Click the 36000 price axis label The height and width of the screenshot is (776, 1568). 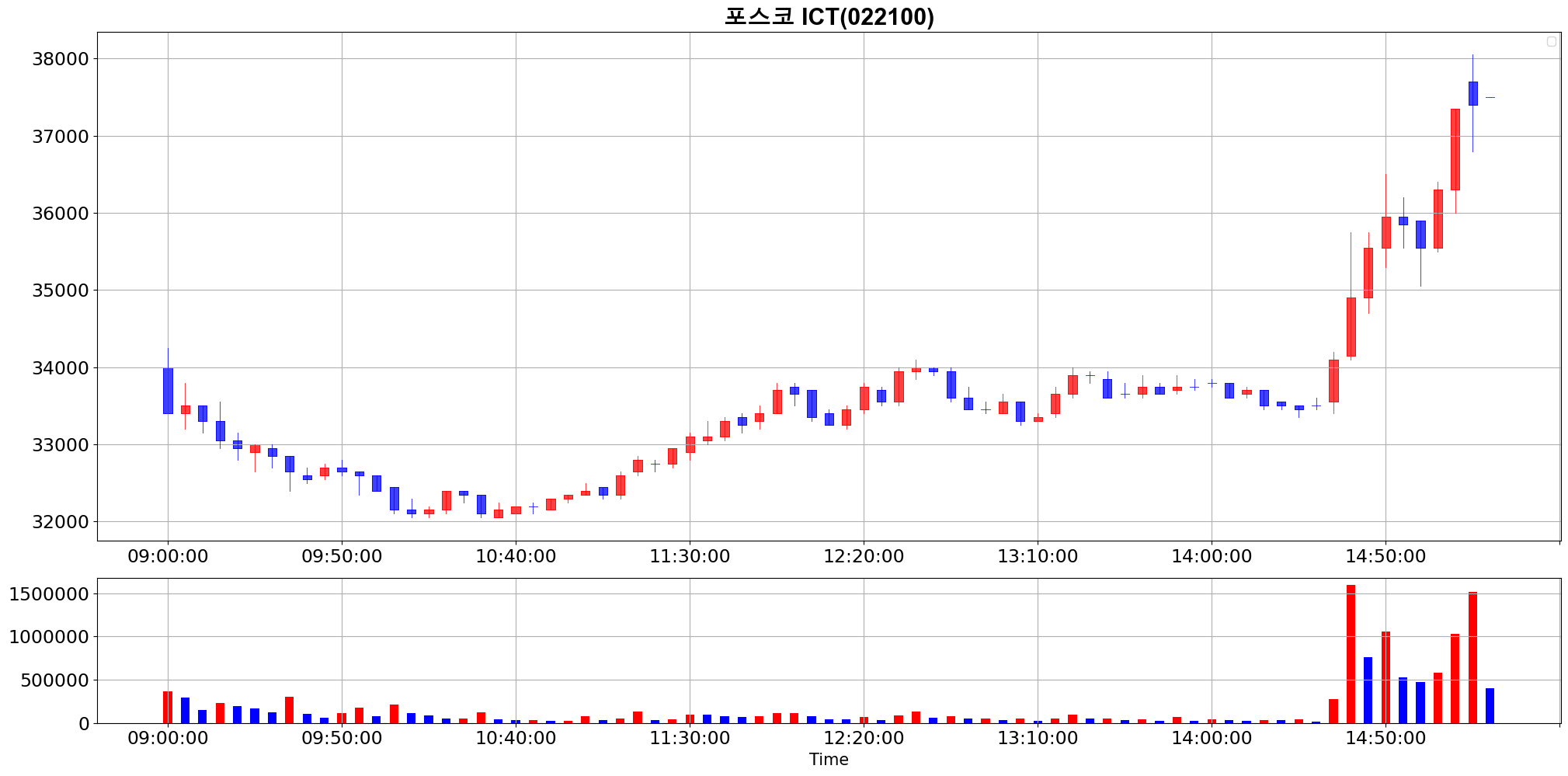click(61, 214)
